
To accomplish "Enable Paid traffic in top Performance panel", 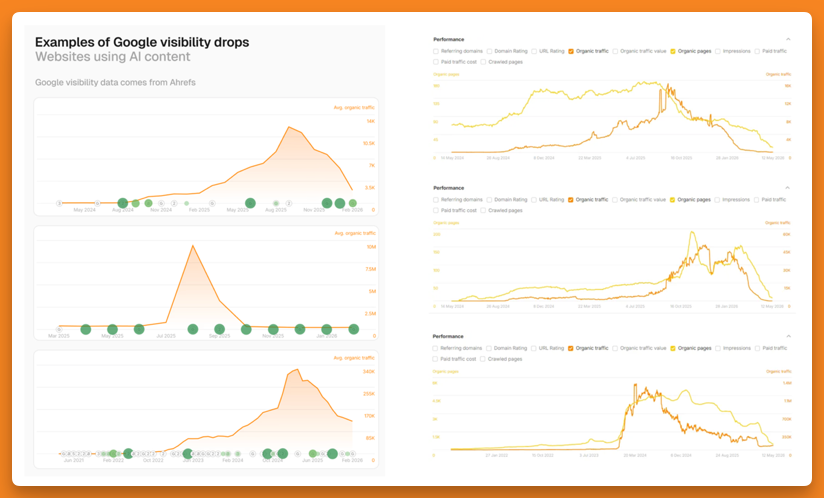I will click(x=757, y=51).
